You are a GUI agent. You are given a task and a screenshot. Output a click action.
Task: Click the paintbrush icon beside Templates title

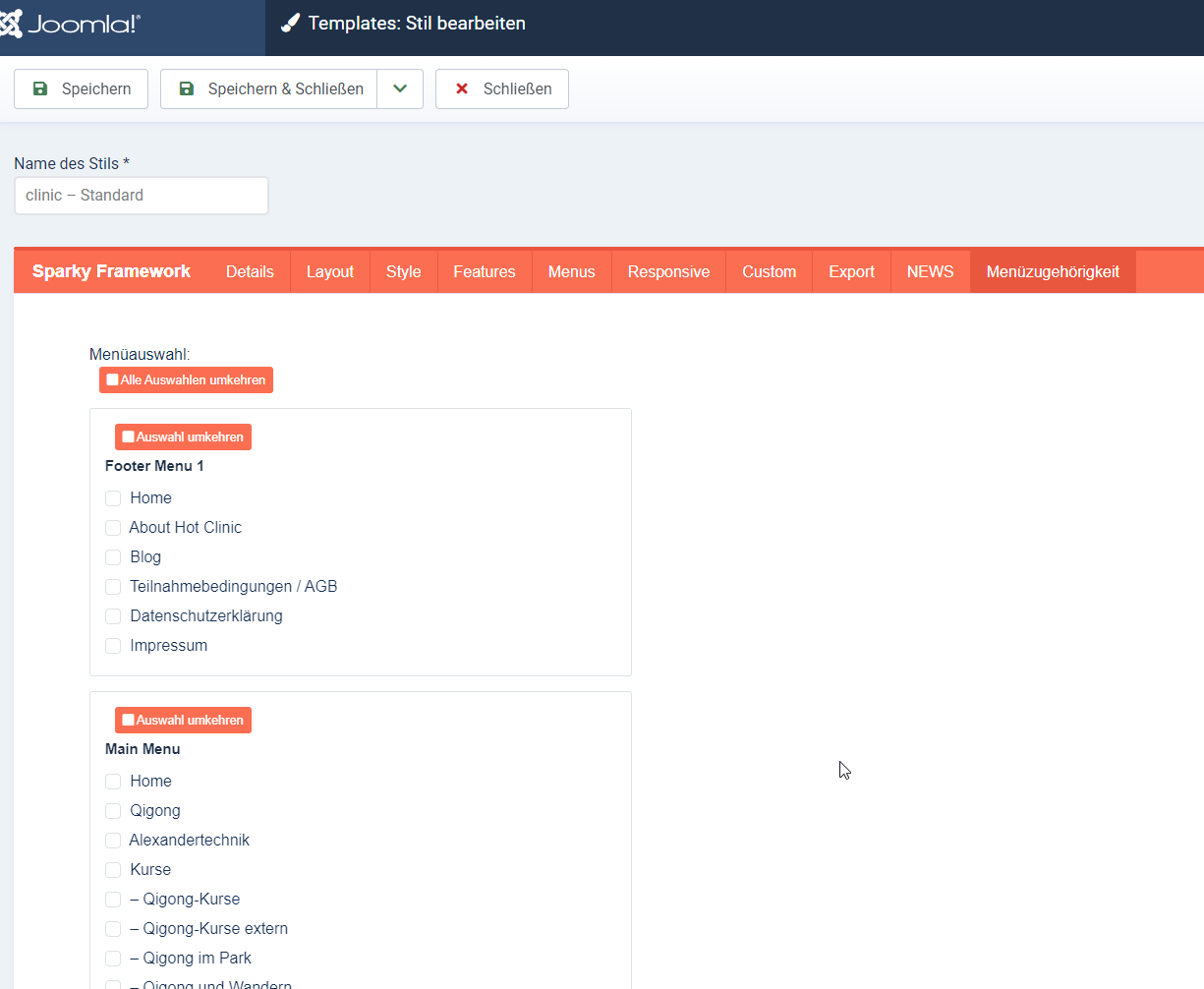290,24
